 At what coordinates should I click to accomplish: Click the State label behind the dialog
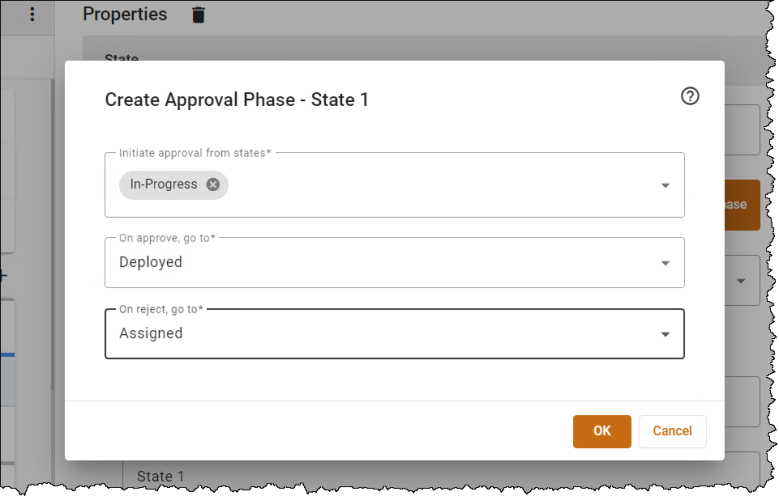click(122, 57)
